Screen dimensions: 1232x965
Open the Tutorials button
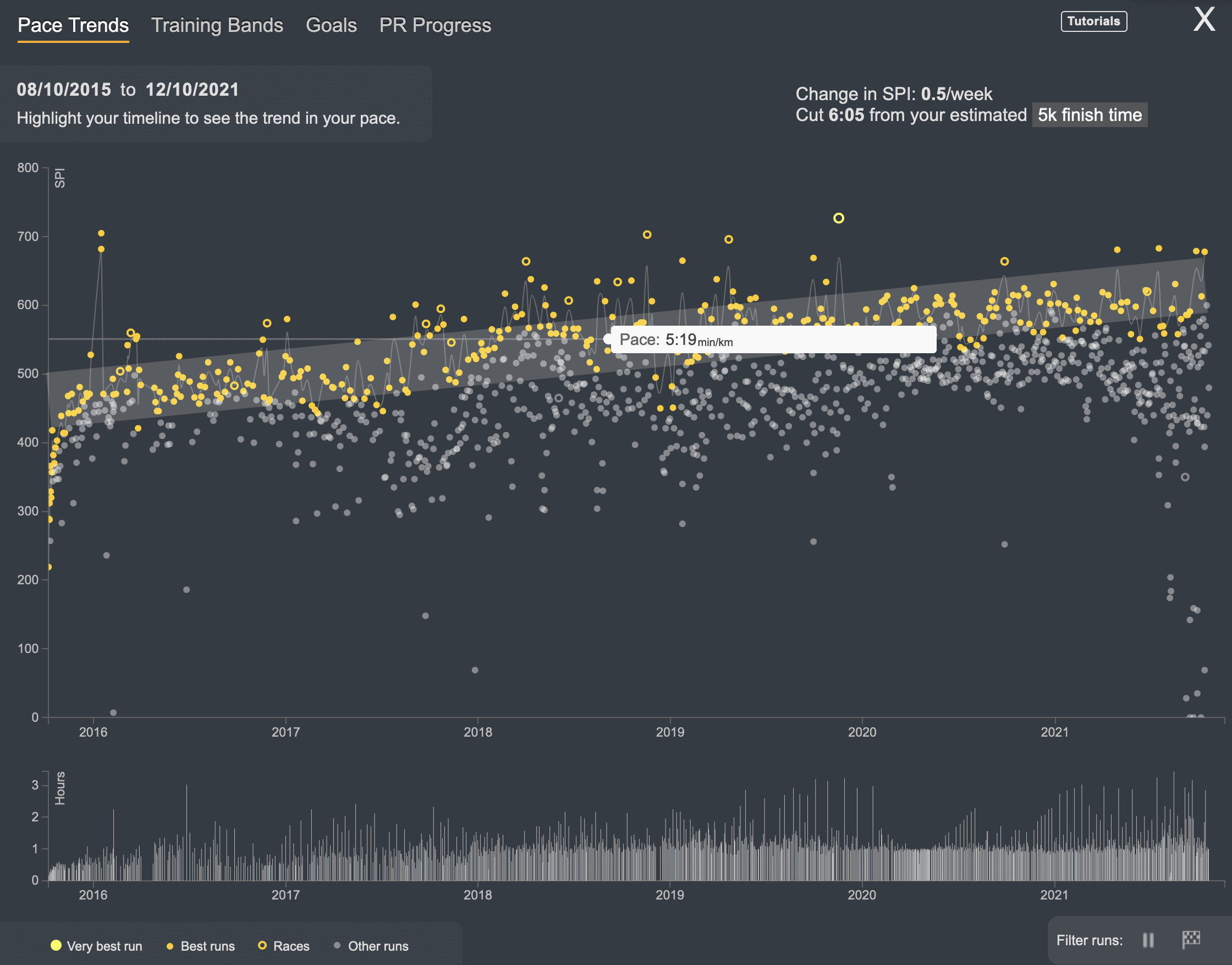coord(1093,21)
